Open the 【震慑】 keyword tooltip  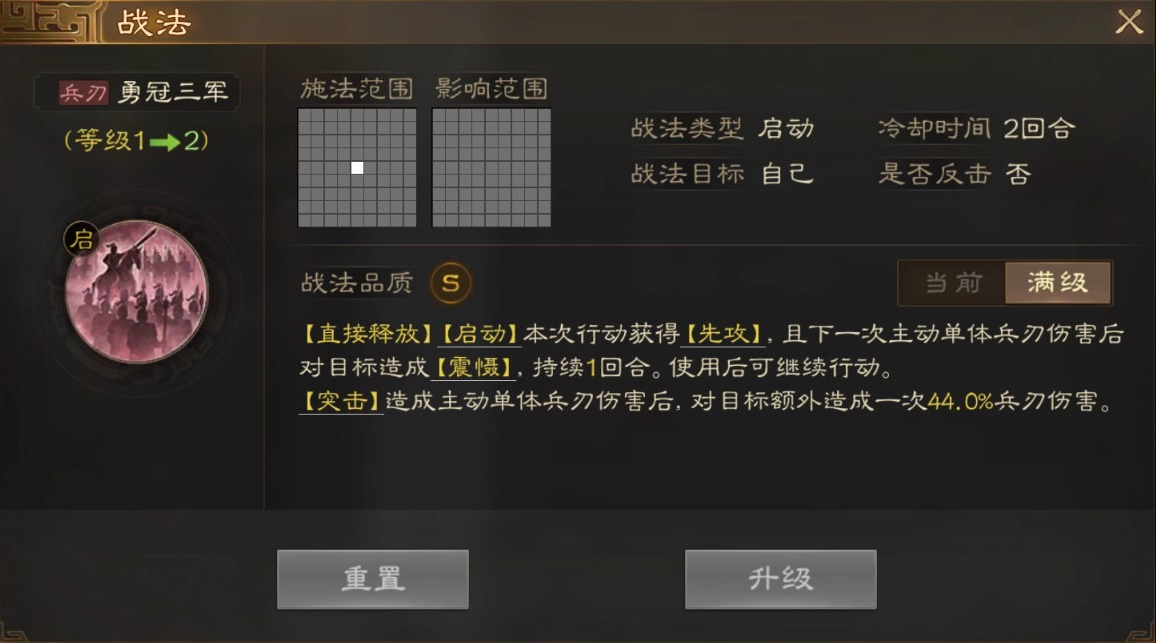click(473, 367)
